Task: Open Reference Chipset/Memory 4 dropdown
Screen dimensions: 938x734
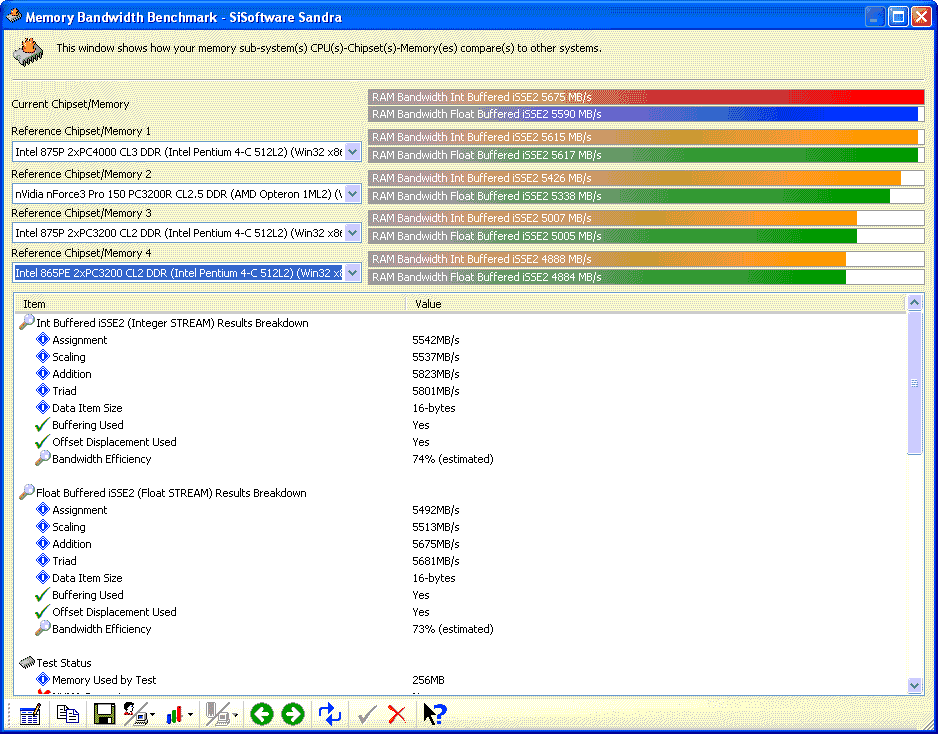Action: pyautogui.click(x=351, y=273)
